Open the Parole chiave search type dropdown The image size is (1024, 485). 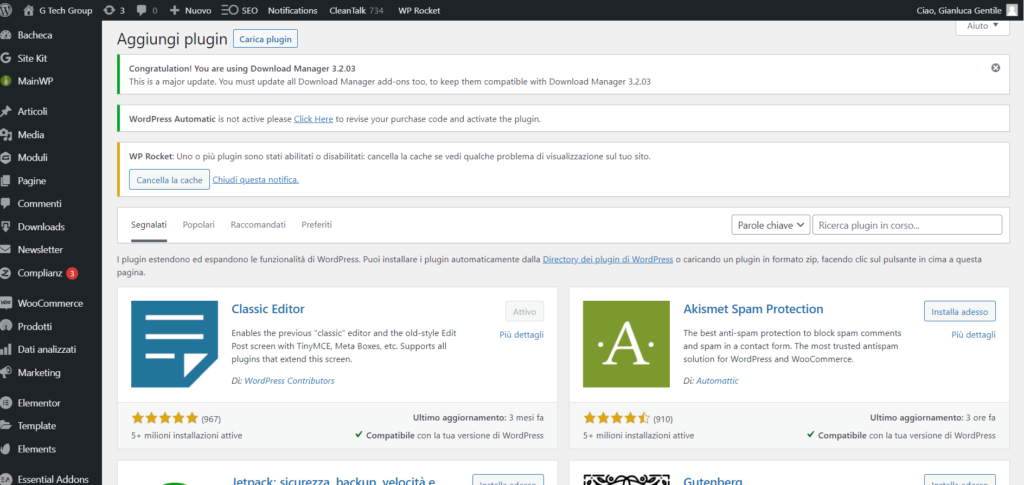[771, 225]
